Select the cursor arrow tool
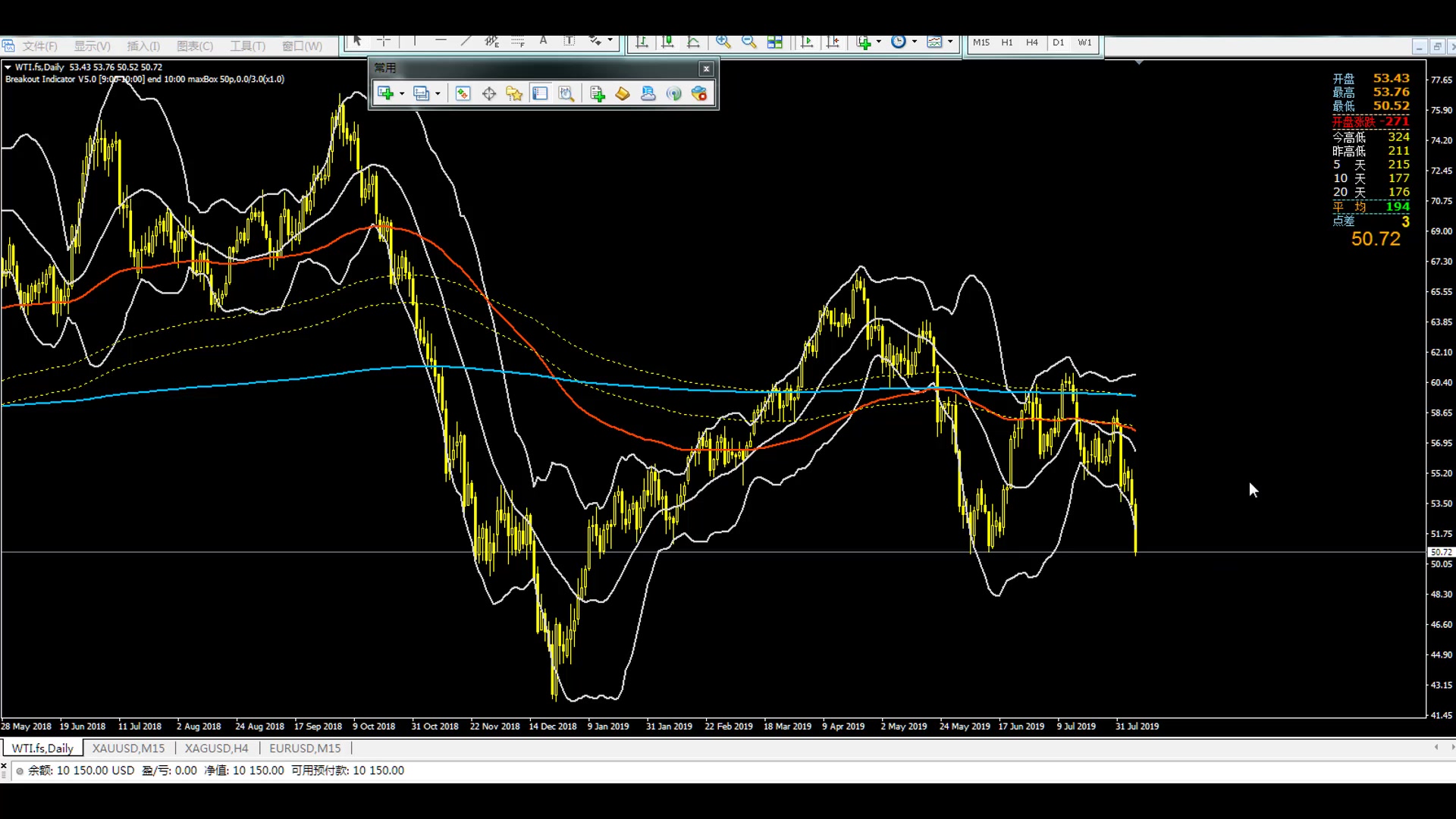Viewport: 1456px width, 819px height. 357,42
